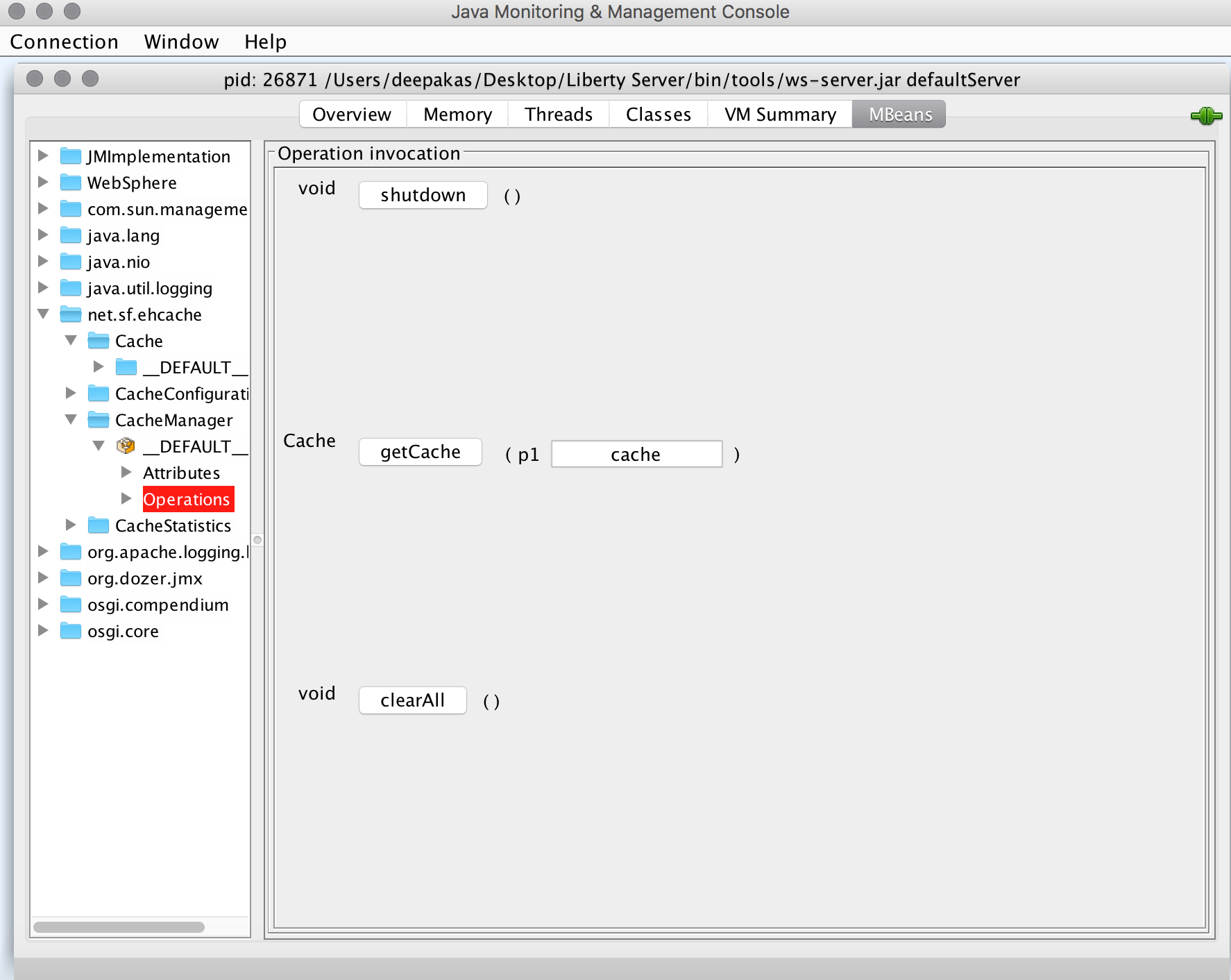Invoke the clearAll operation
Screen dimensions: 1231x980
click(412, 700)
